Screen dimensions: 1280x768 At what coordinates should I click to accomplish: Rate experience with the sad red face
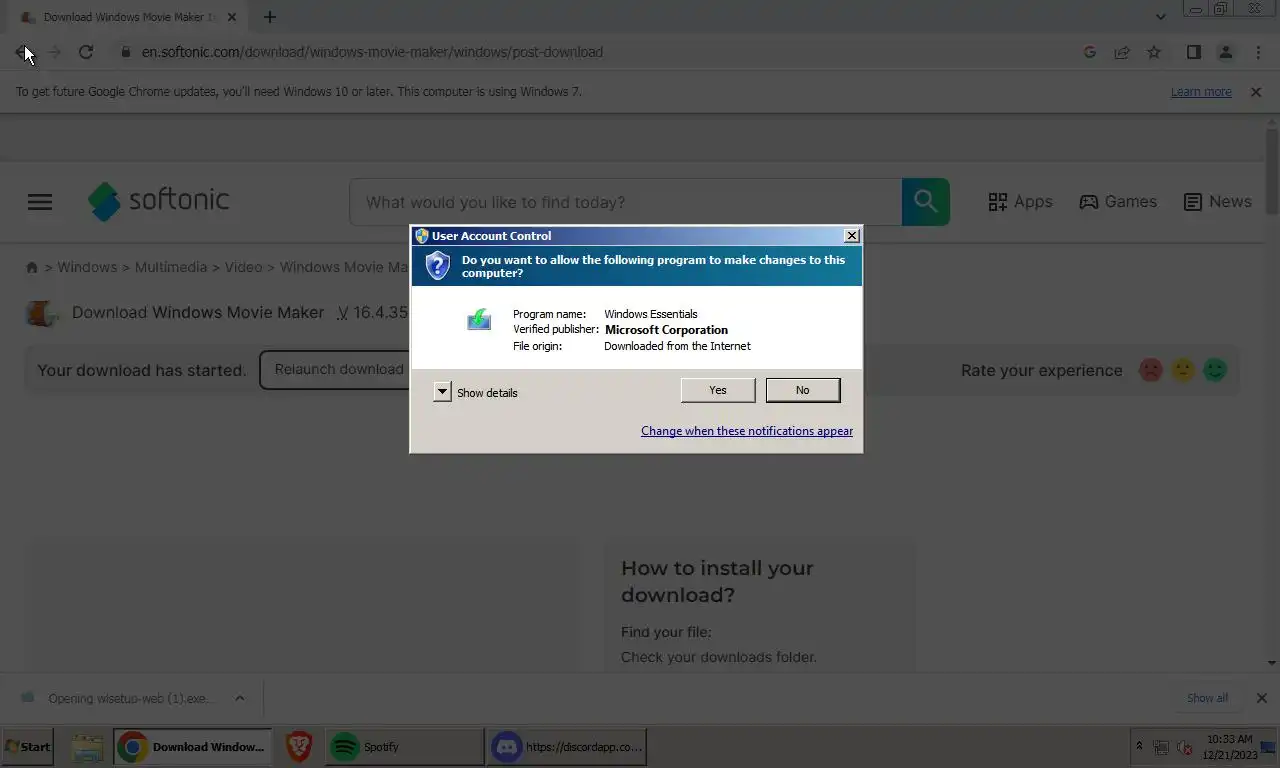(x=1151, y=370)
